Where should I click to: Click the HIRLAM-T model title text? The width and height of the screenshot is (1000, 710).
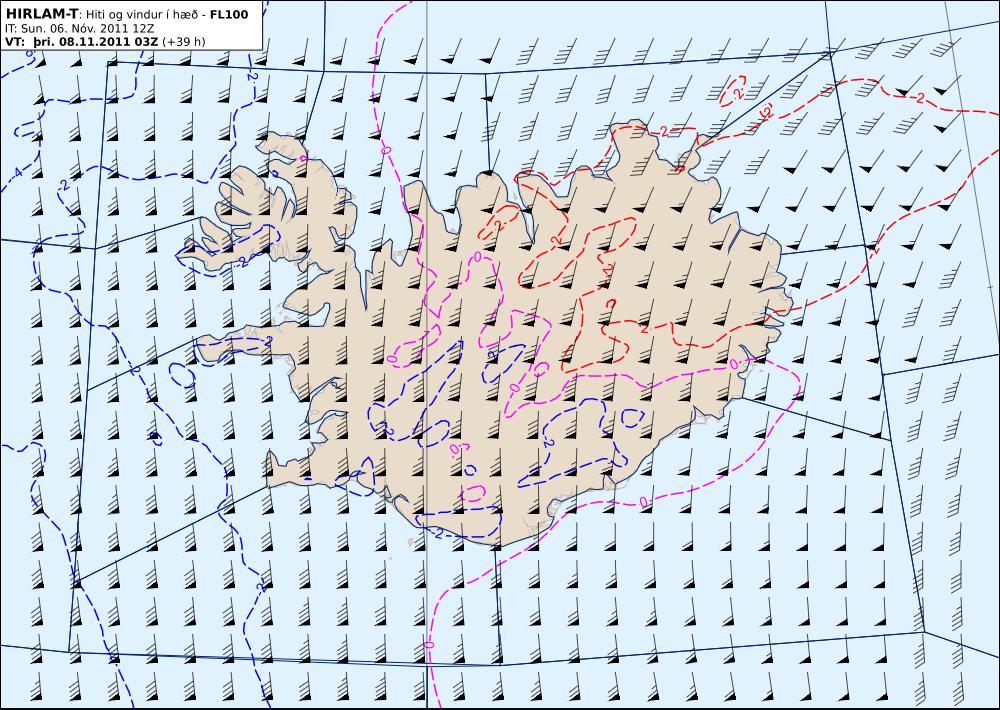point(42,13)
